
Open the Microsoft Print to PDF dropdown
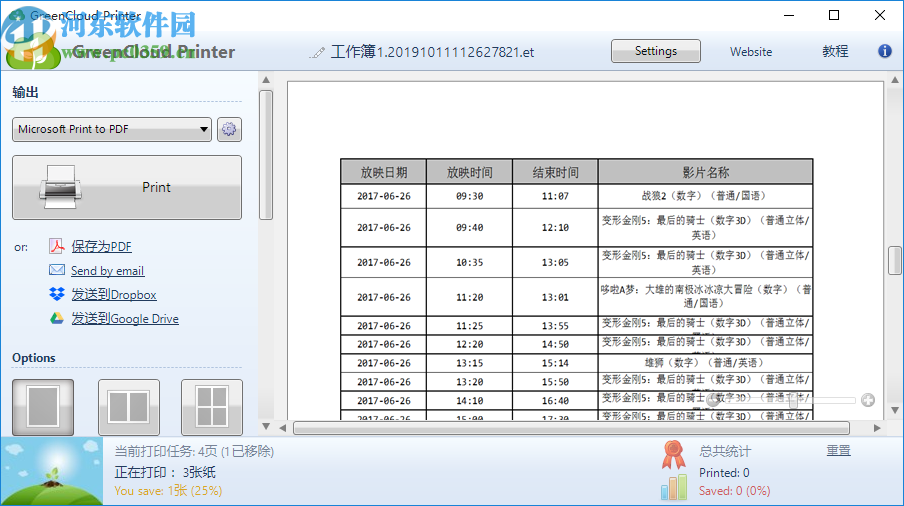coord(112,129)
